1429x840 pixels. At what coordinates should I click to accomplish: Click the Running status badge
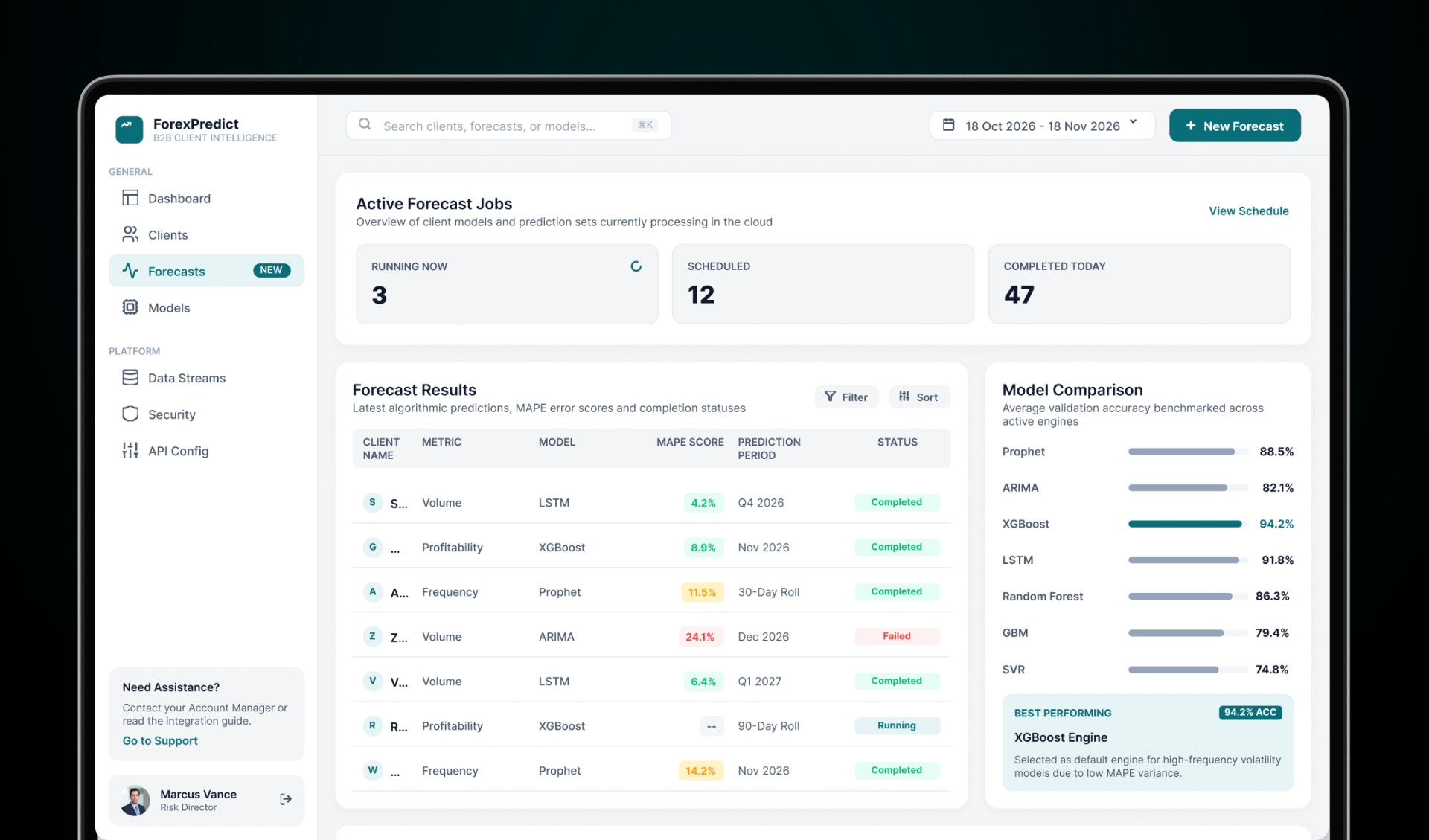pos(897,726)
